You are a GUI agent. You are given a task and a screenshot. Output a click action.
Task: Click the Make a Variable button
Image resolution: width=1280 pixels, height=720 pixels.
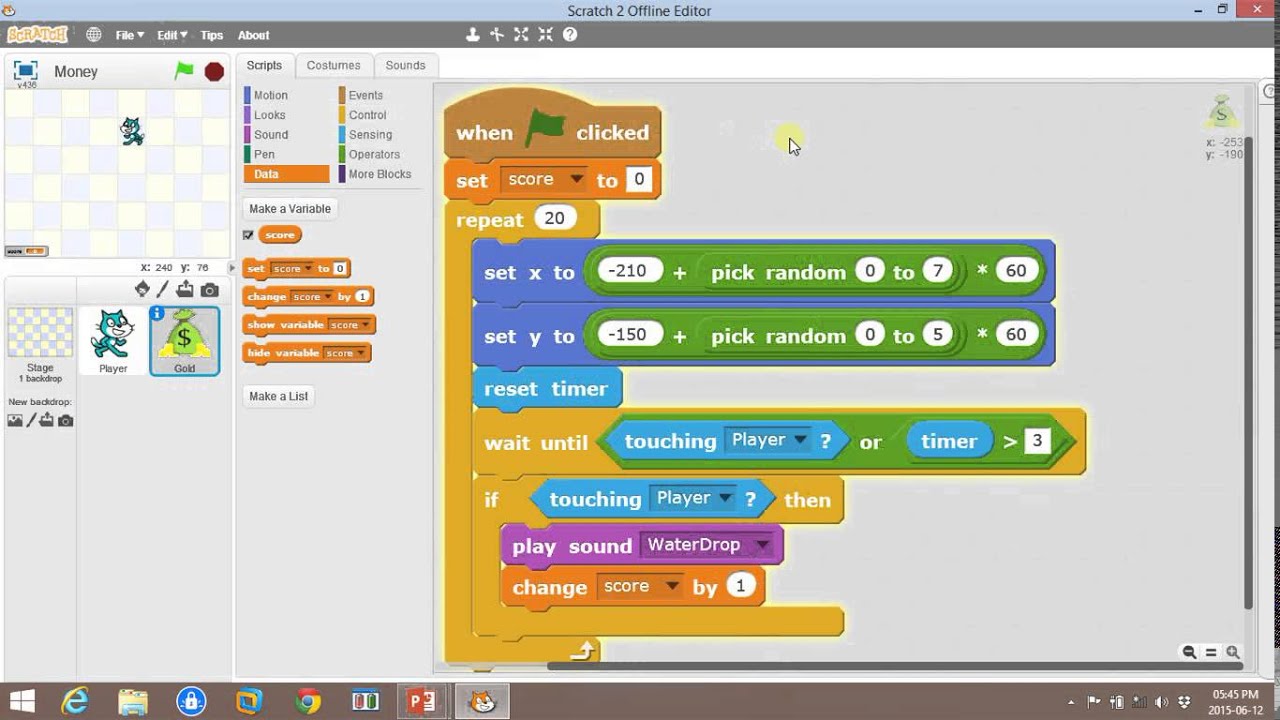[290, 209]
